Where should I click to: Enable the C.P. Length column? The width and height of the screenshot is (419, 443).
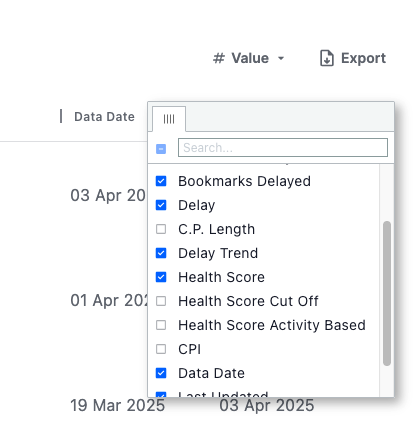coord(161,229)
